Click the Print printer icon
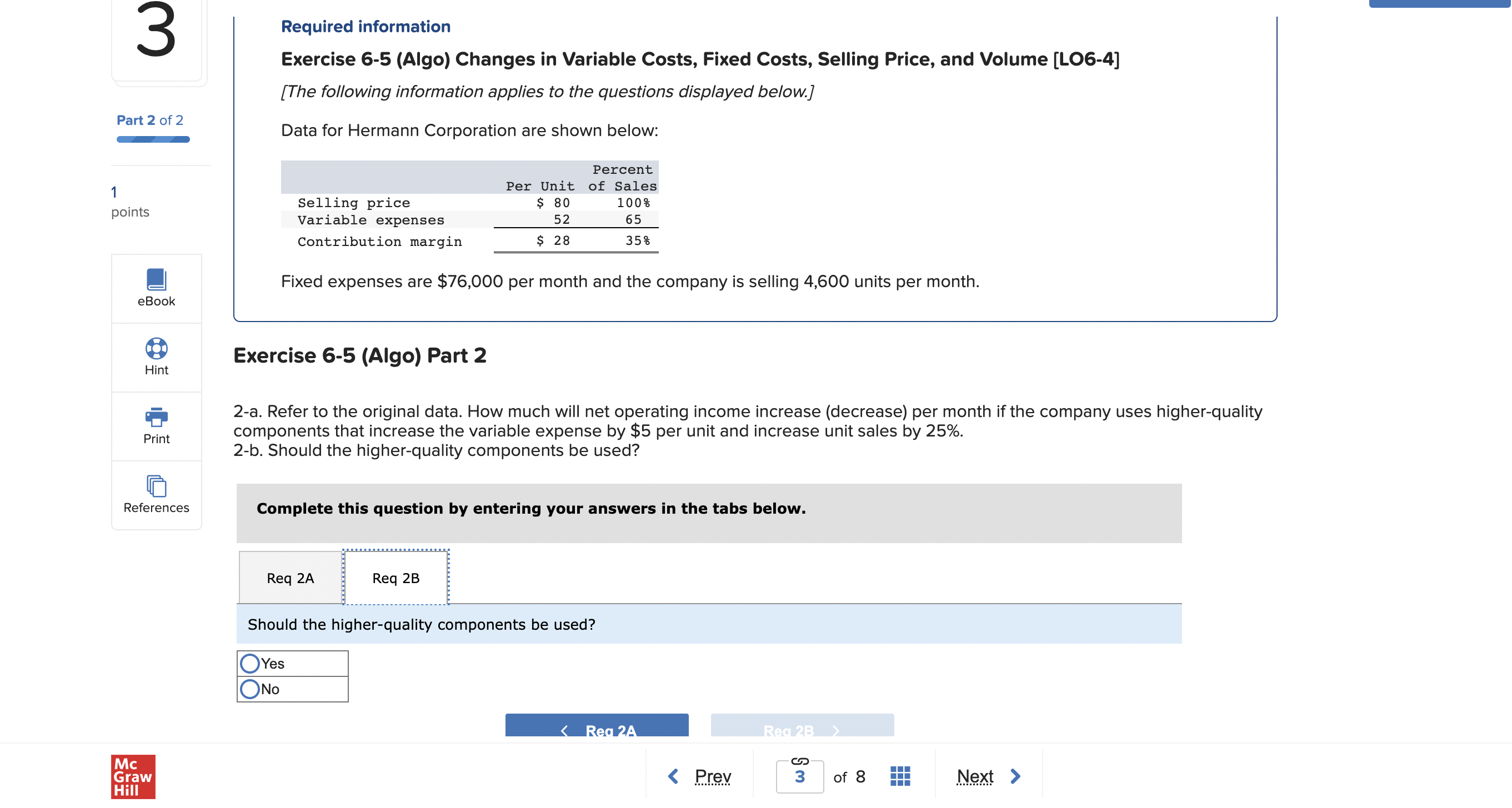The width and height of the screenshot is (1512, 808). [156, 416]
